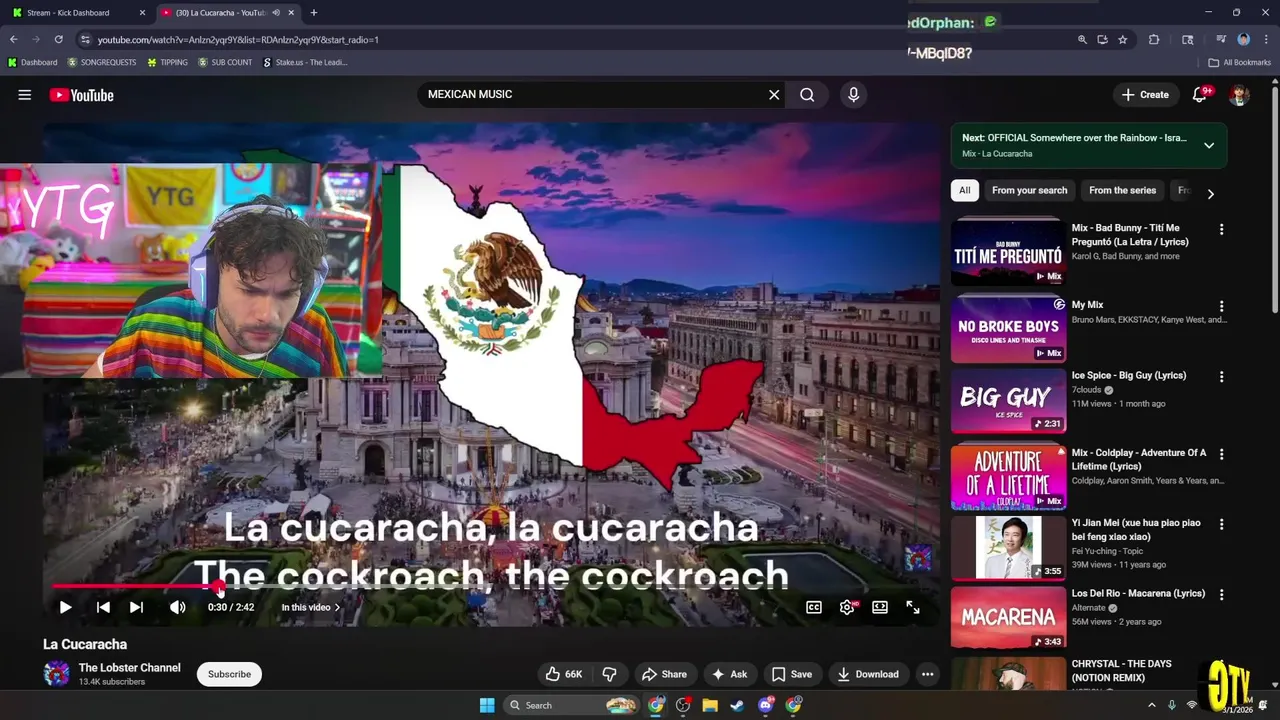
Task: Download the La Cucaracha video
Action: tap(868, 674)
